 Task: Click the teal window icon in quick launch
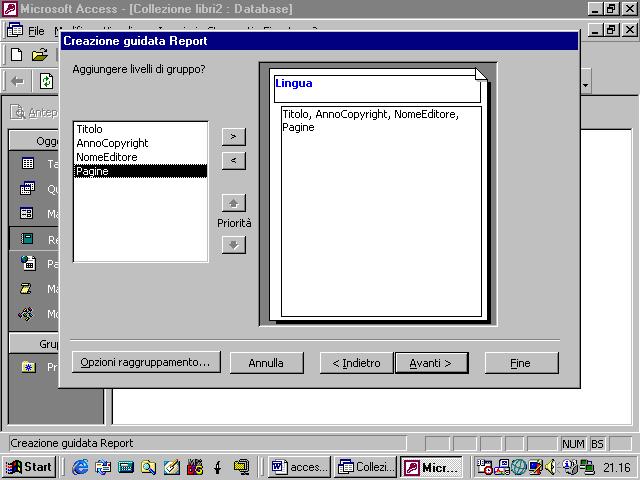(126, 467)
